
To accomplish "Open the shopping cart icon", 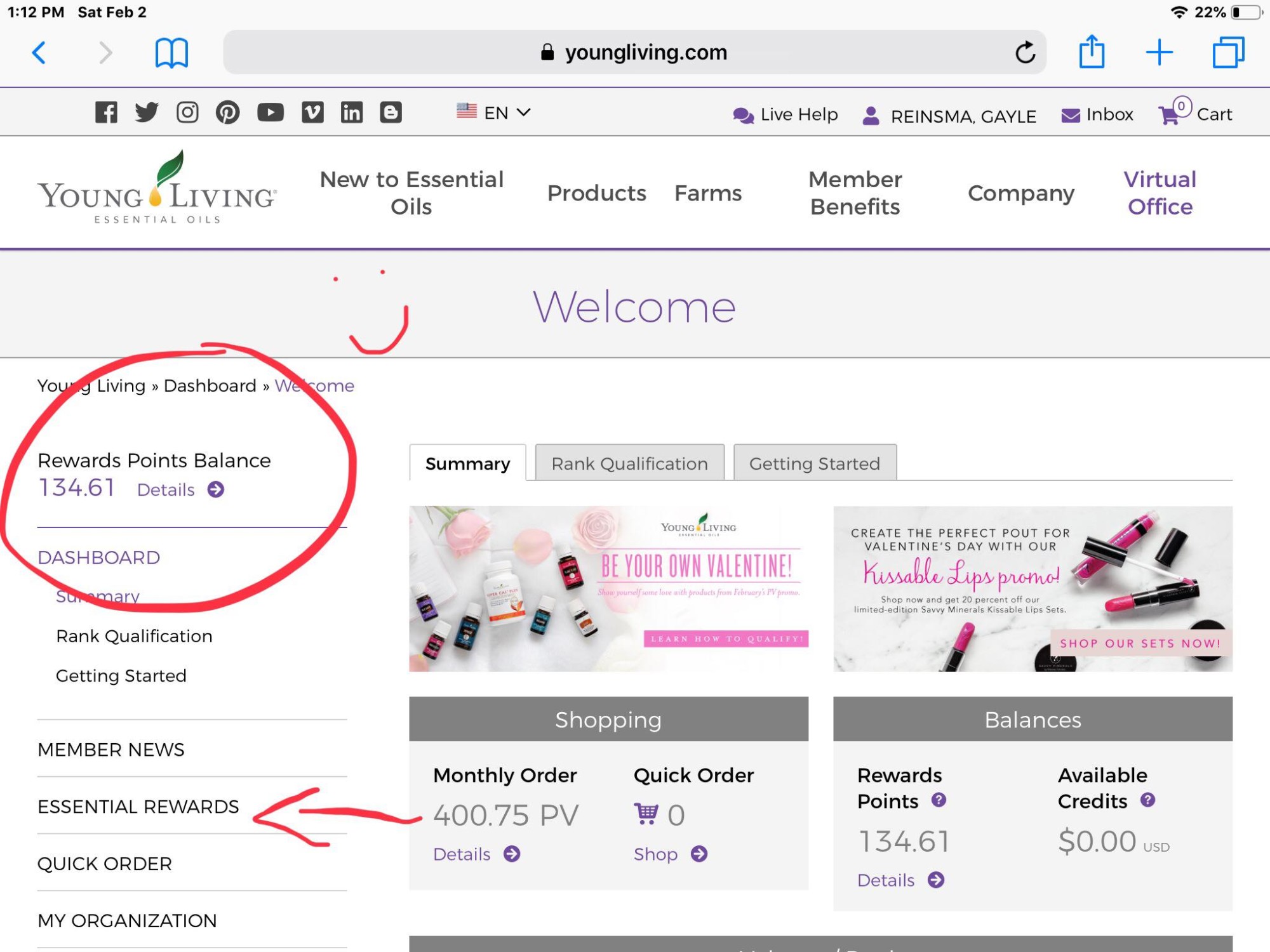I will pos(1173,112).
